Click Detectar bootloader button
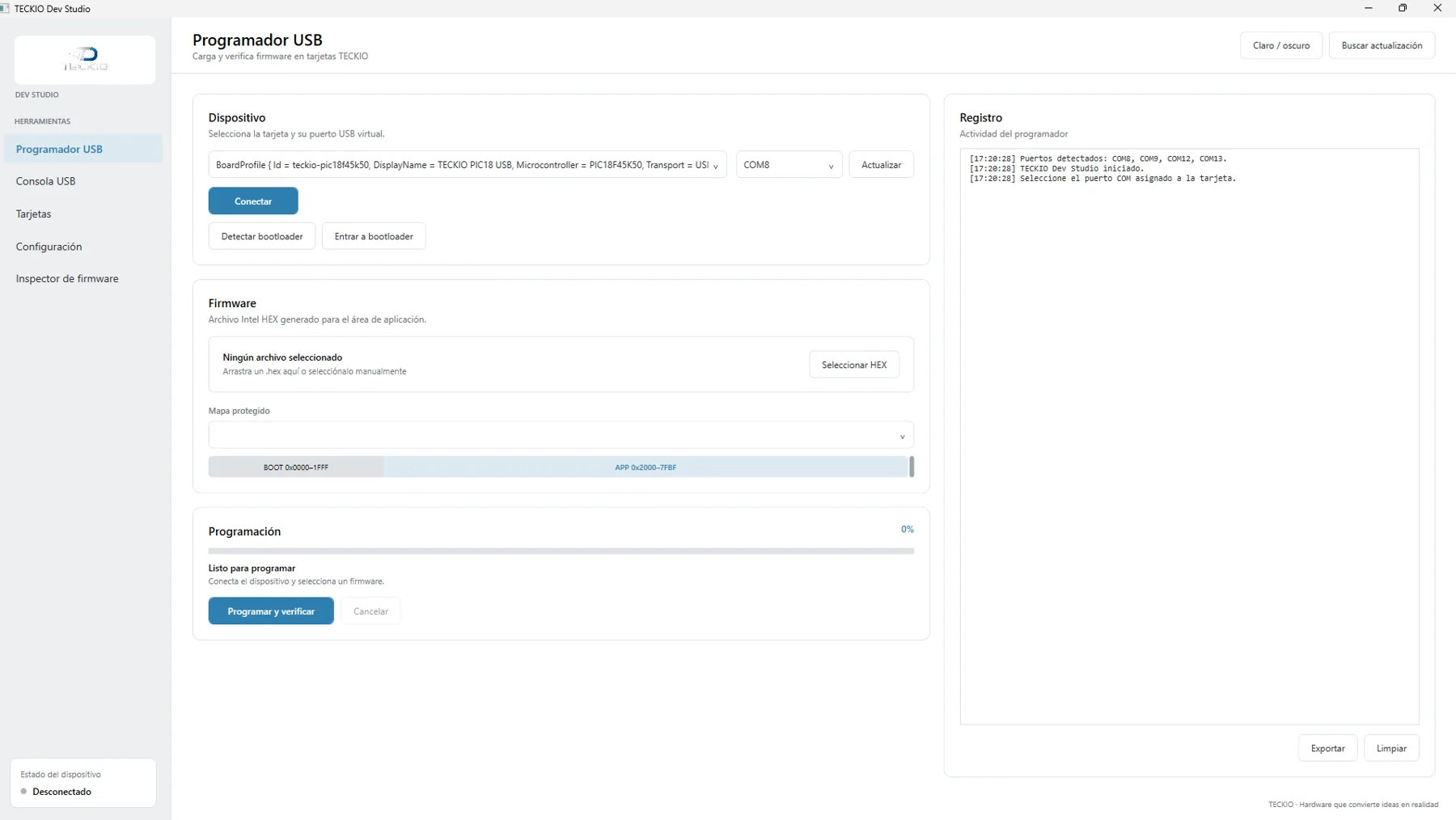 pyautogui.click(x=262, y=236)
